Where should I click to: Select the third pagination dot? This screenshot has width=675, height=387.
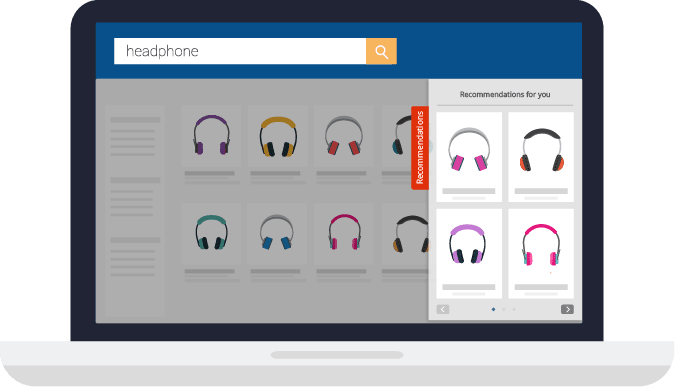(x=514, y=309)
